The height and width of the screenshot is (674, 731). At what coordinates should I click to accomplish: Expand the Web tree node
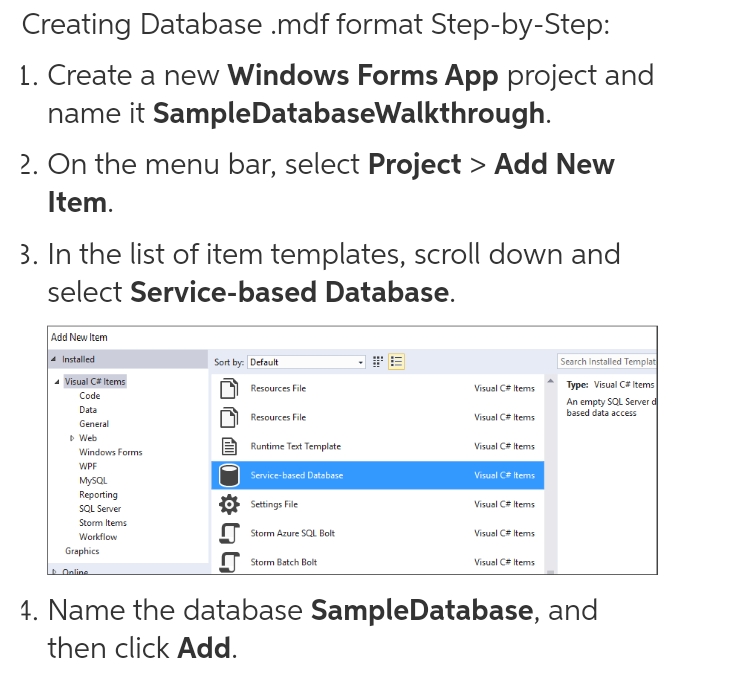pos(72,438)
